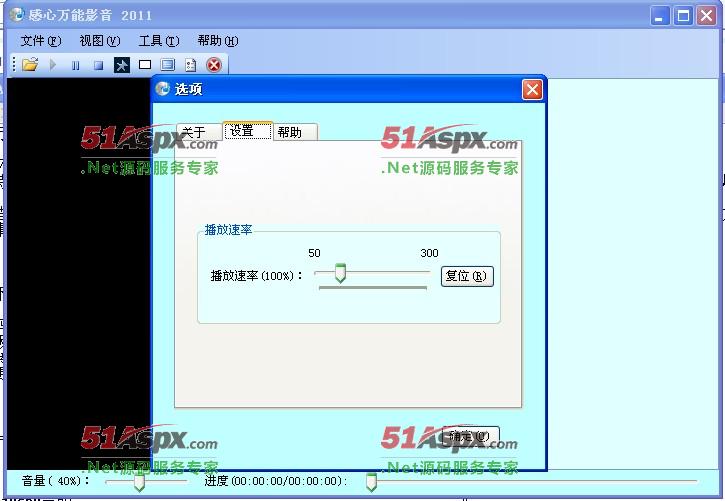Stop playback using the square toolbar icon
Screen dimensions: 725x501
pos(98,65)
